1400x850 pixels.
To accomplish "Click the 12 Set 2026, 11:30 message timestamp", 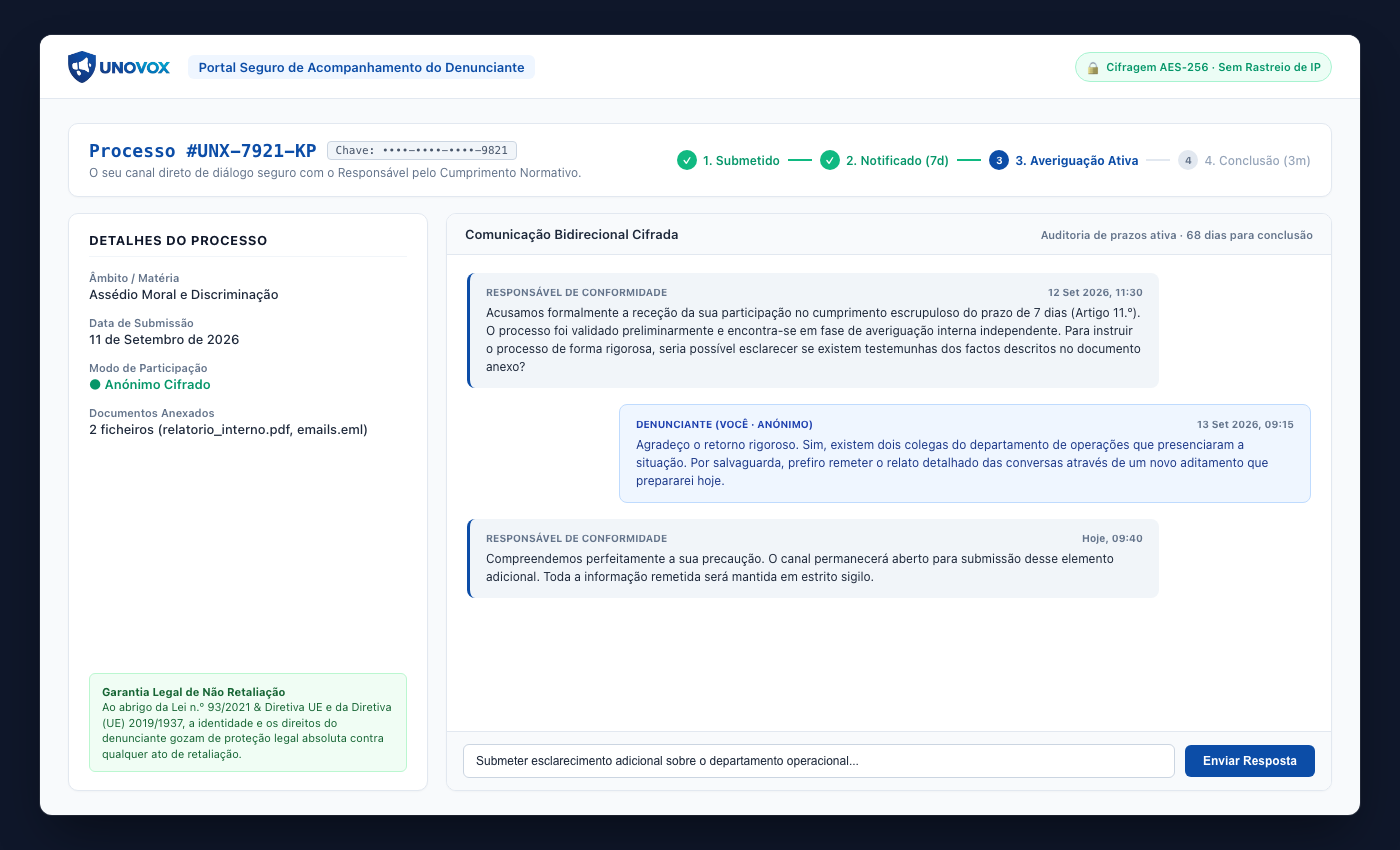I will click(1095, 292).
